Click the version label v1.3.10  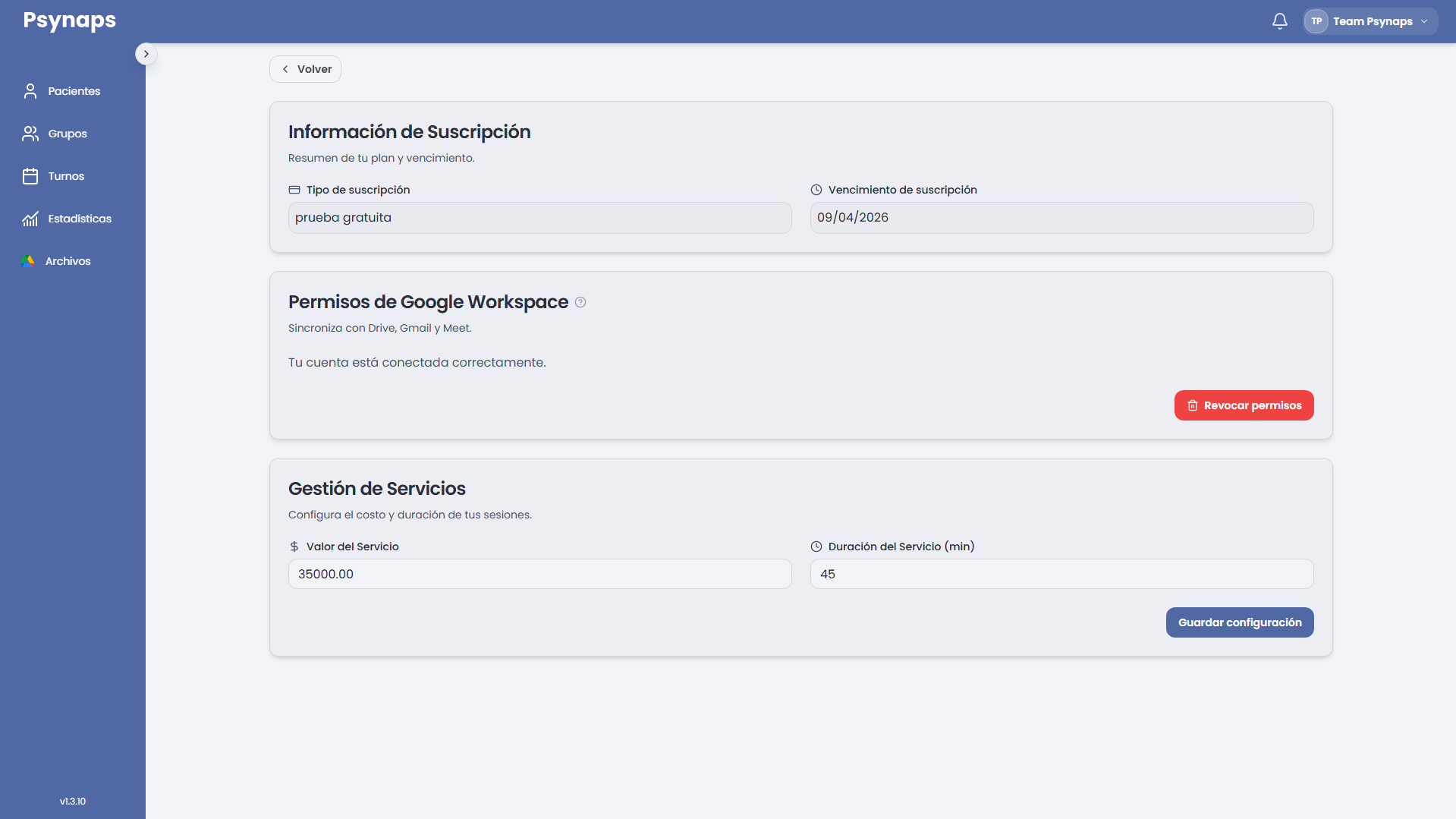[x=73, y=802]
